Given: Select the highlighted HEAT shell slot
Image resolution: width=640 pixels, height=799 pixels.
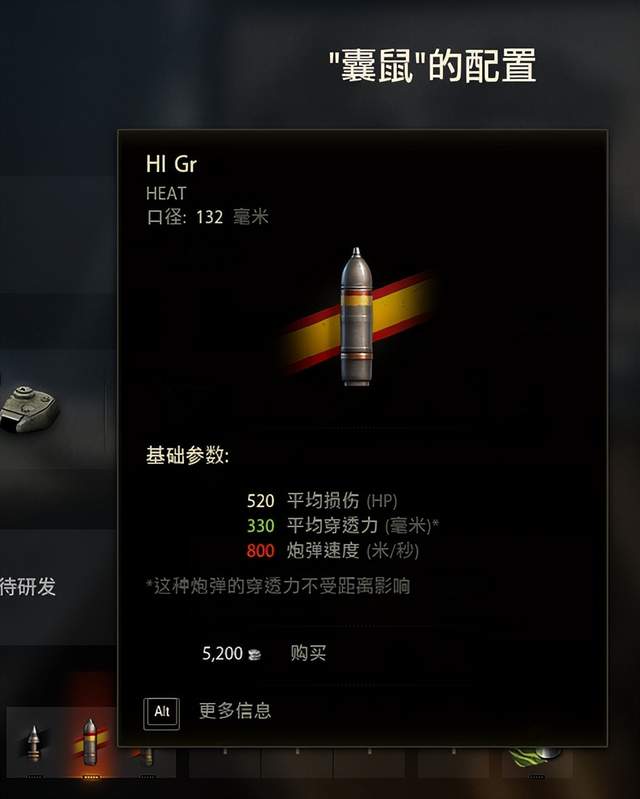Looking at the screenshot, I should pyautogui.click(x=90, y=741).
